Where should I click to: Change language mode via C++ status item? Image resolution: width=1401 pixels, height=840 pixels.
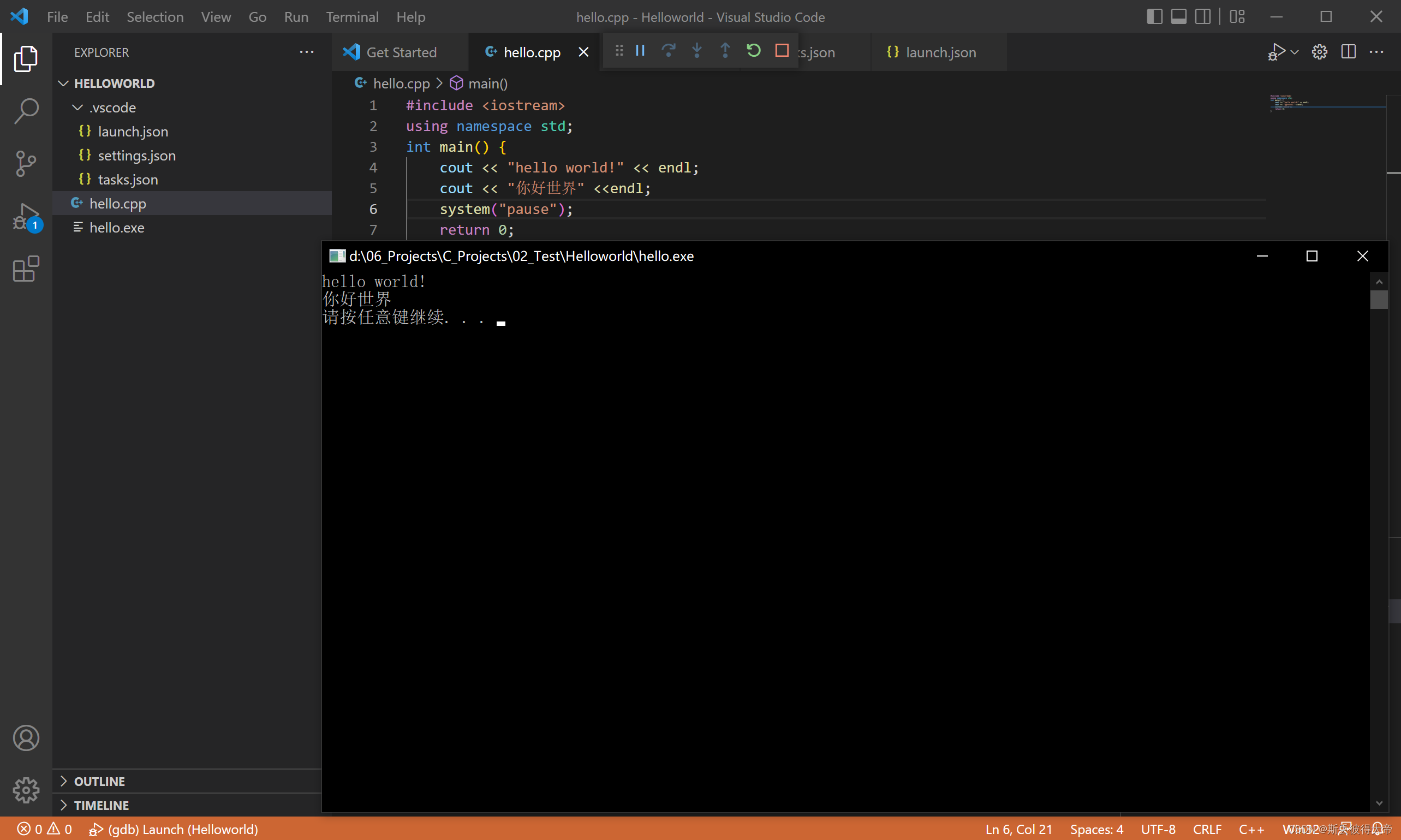coord(1251,829)
